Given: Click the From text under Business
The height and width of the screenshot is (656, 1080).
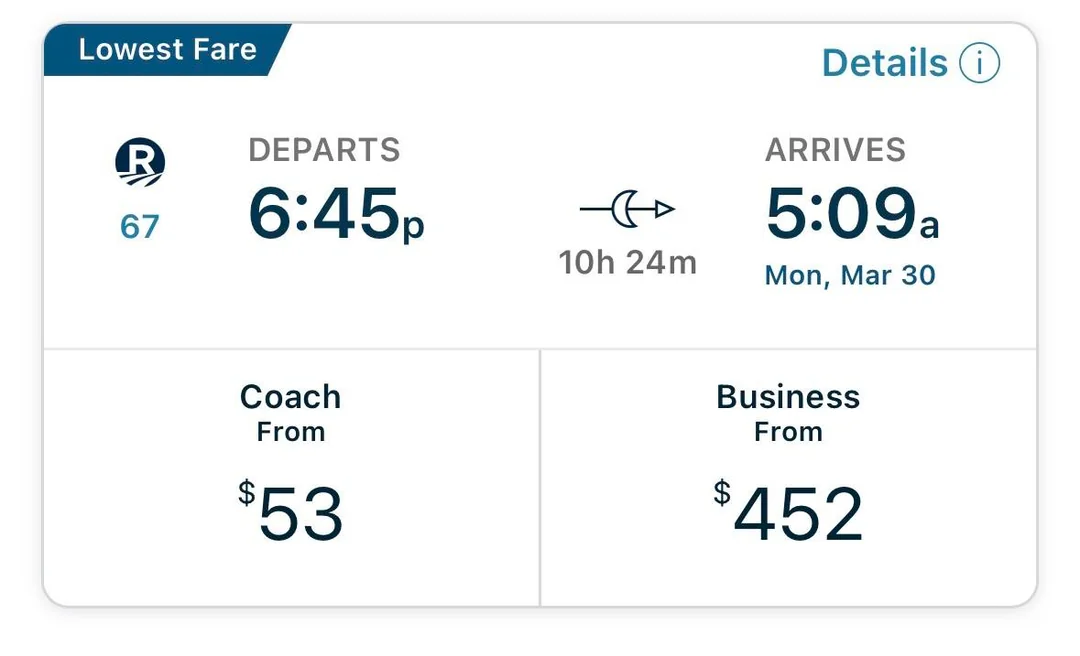Looking at the screenshot, I should (788, 432).
